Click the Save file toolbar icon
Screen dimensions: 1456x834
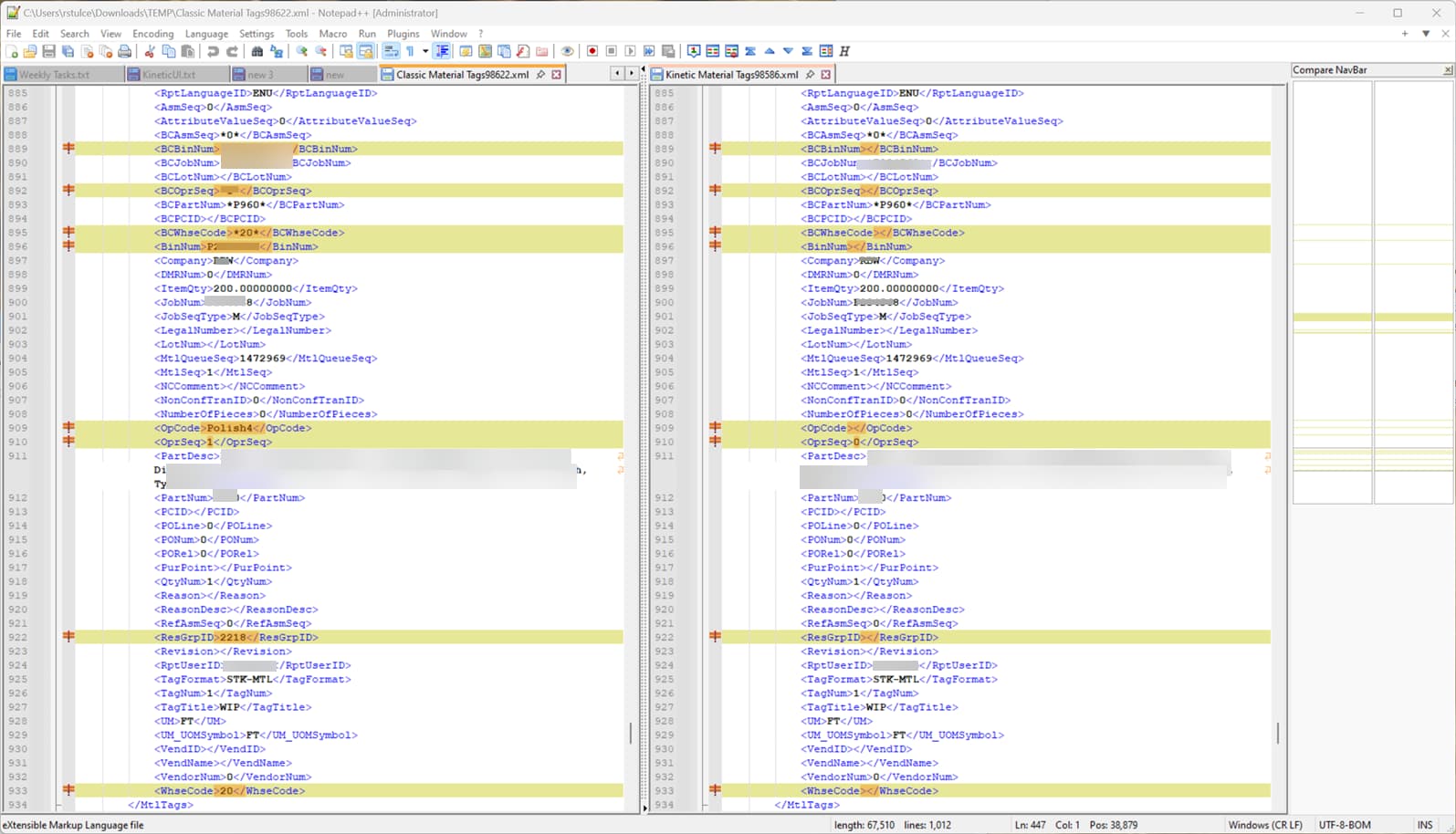click(48, 51)
